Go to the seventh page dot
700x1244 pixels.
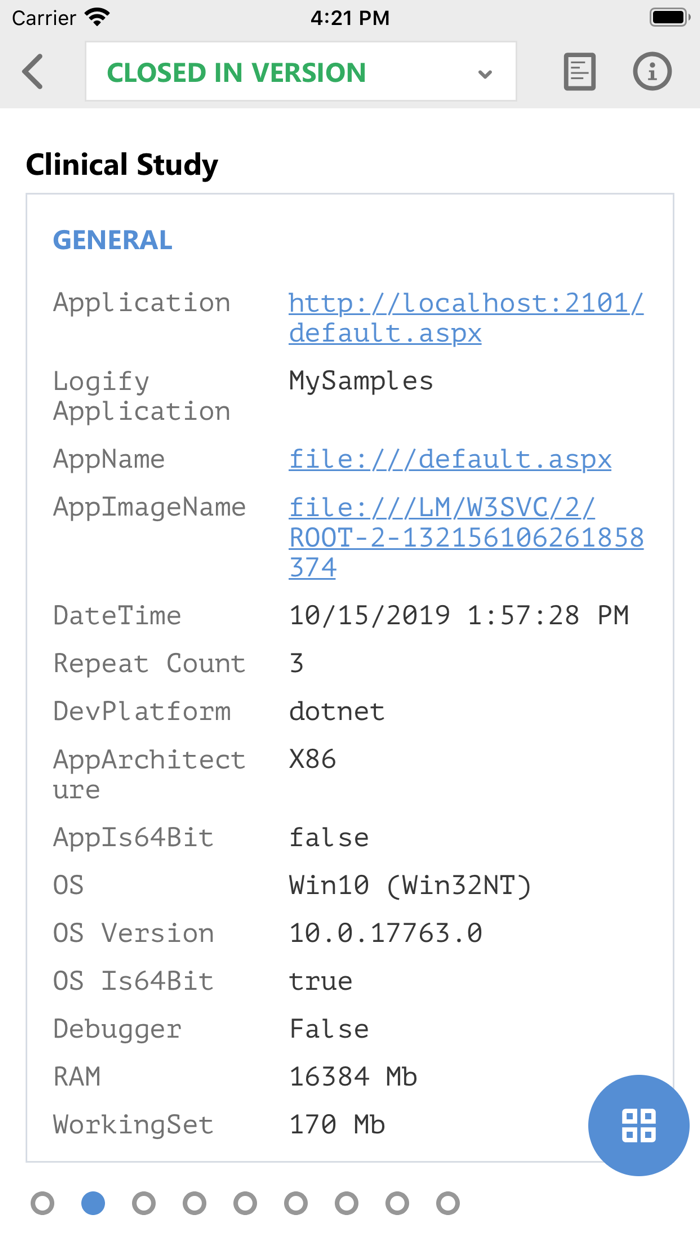(x=347, y=1202)
